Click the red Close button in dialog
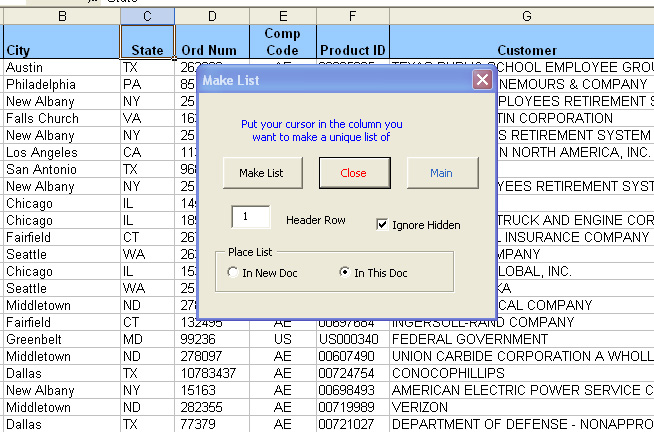 [355, 173]
